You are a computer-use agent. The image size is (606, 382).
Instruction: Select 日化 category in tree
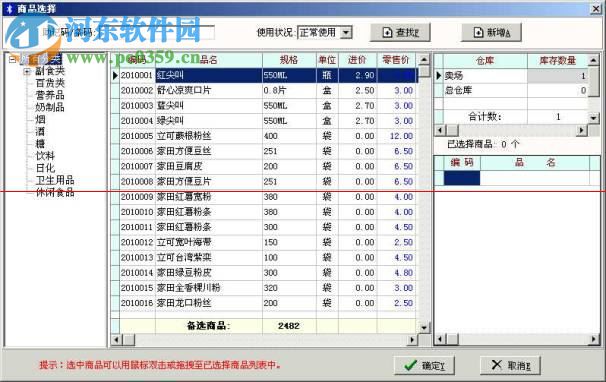(45, 168)
